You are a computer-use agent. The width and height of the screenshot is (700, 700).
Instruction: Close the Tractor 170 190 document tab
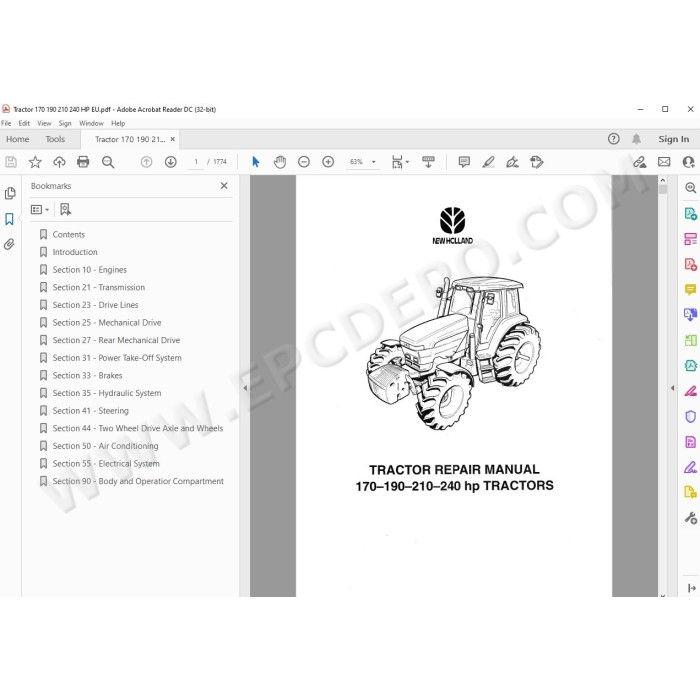pos(172,139)
